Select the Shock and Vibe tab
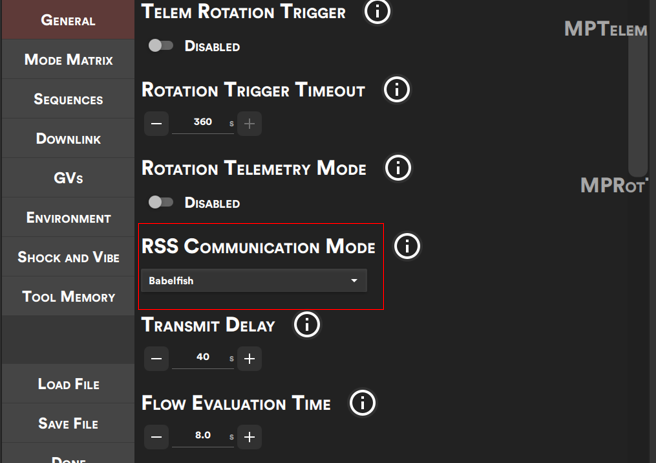Viewport: 656px width, 463px height. (x=68, y=257)
